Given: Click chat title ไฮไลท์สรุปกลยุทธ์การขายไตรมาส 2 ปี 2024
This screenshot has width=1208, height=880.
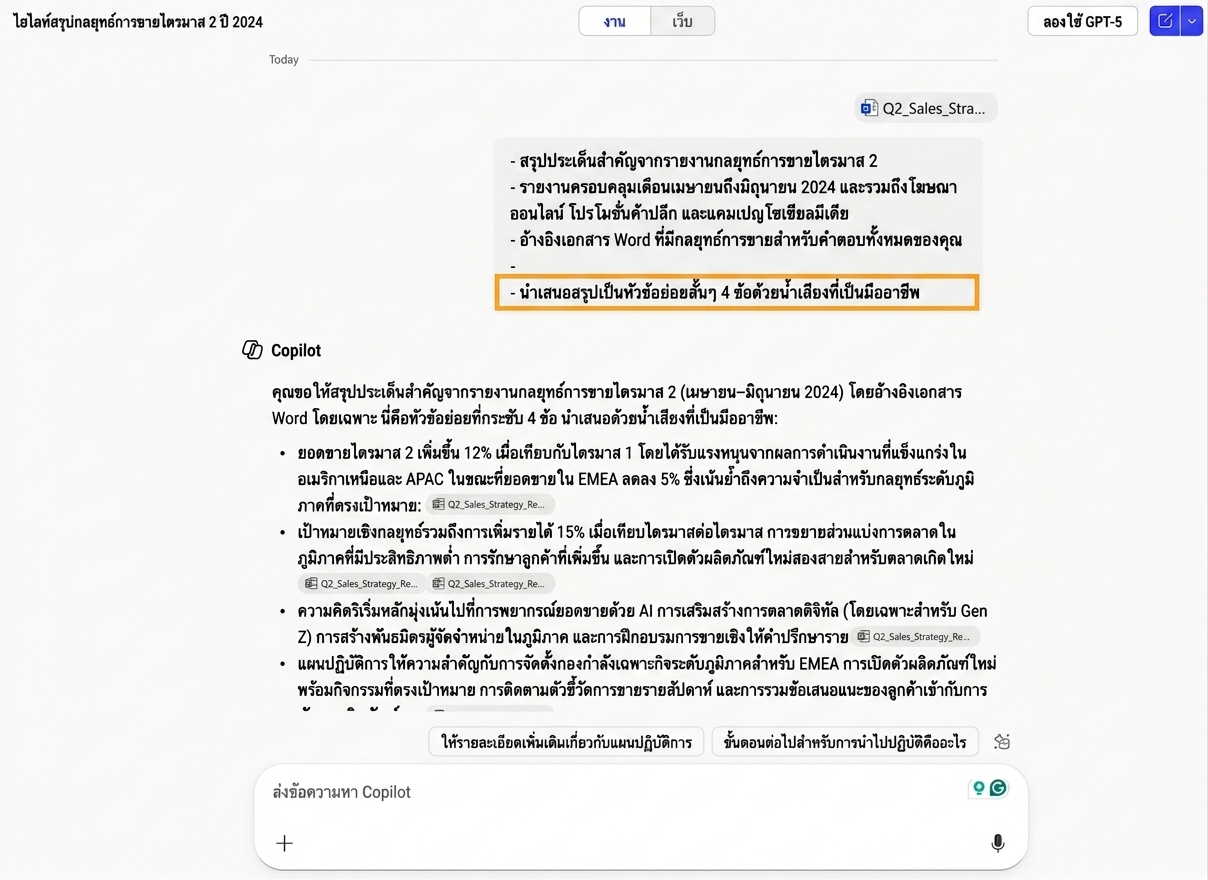Looking at the screenshot, I should pyautogui.click(x=138, y=21).
